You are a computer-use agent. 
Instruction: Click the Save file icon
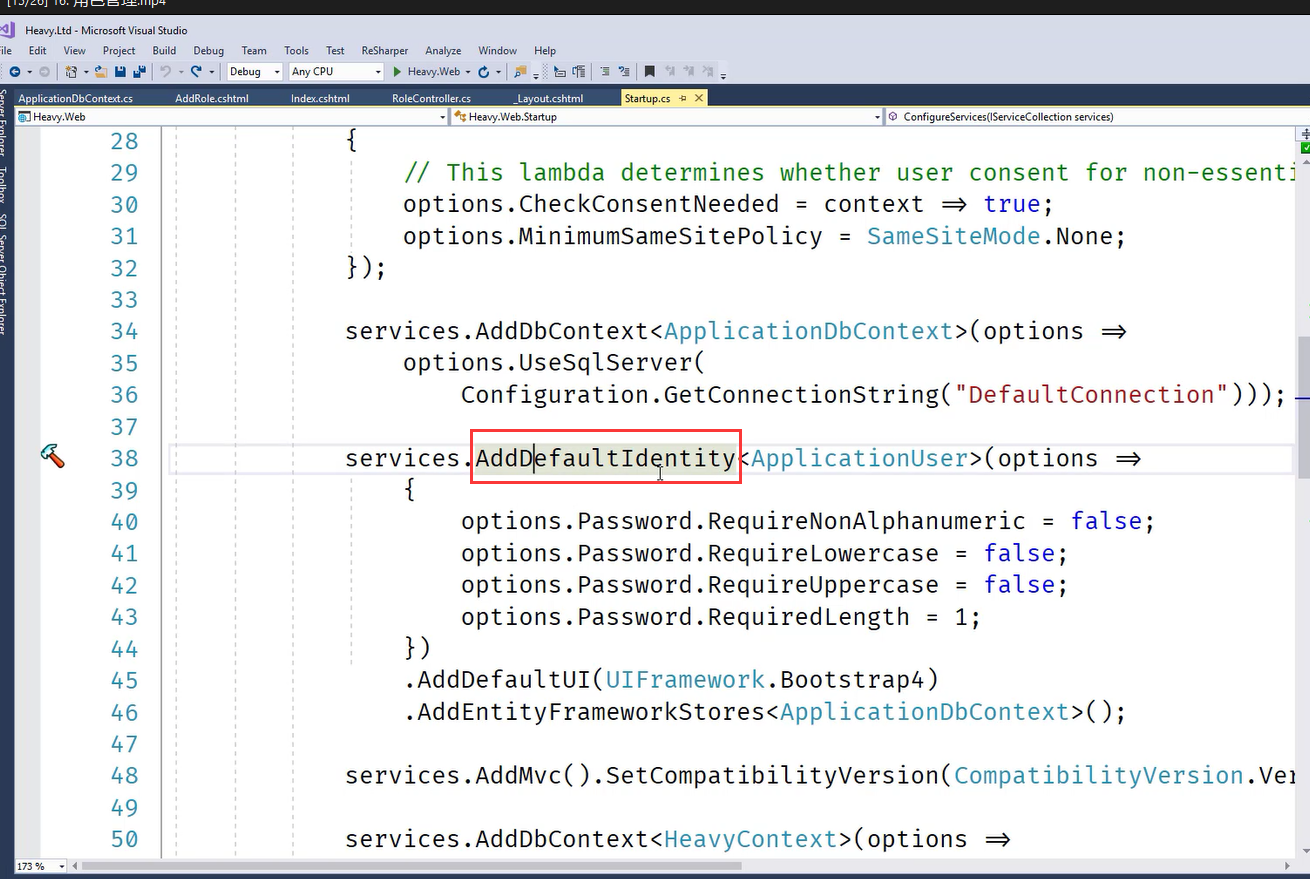tap(120, 72)
